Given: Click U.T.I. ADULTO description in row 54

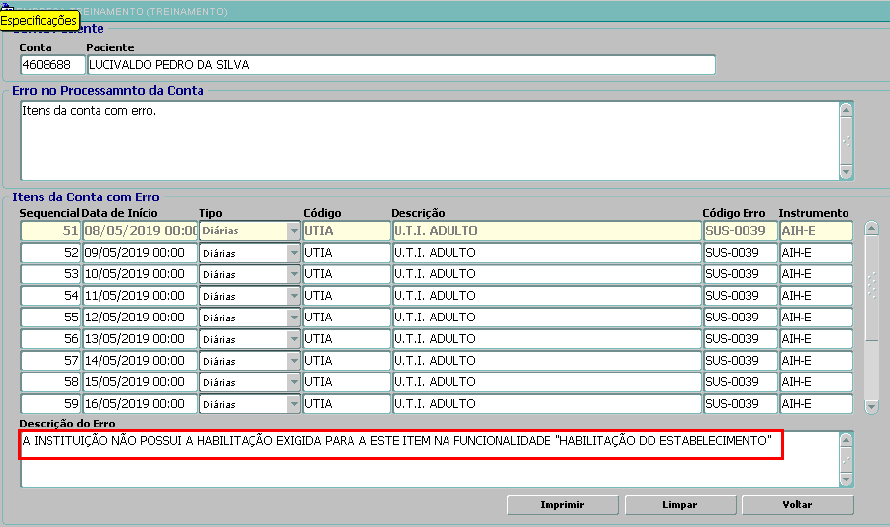Looking at the screenshot, I should coord(547,296).
